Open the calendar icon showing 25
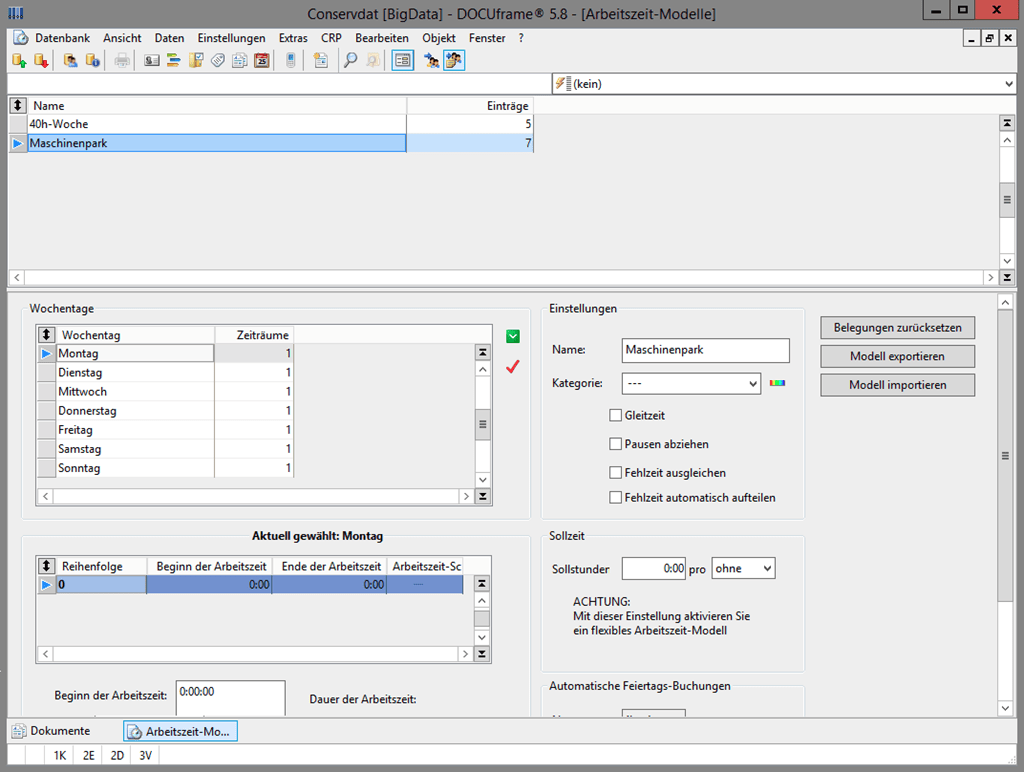Image resolution: width=1024 pixels, height=772 pixels. 262,61
